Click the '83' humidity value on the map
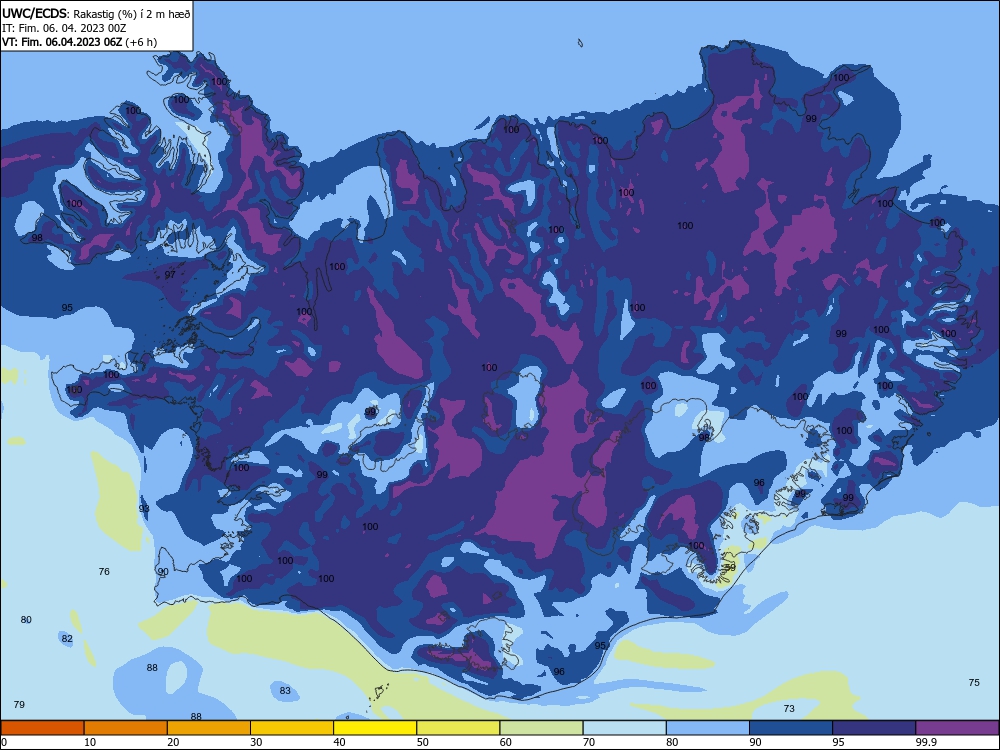Screen dimensions: 1000x750 (285, 691)
